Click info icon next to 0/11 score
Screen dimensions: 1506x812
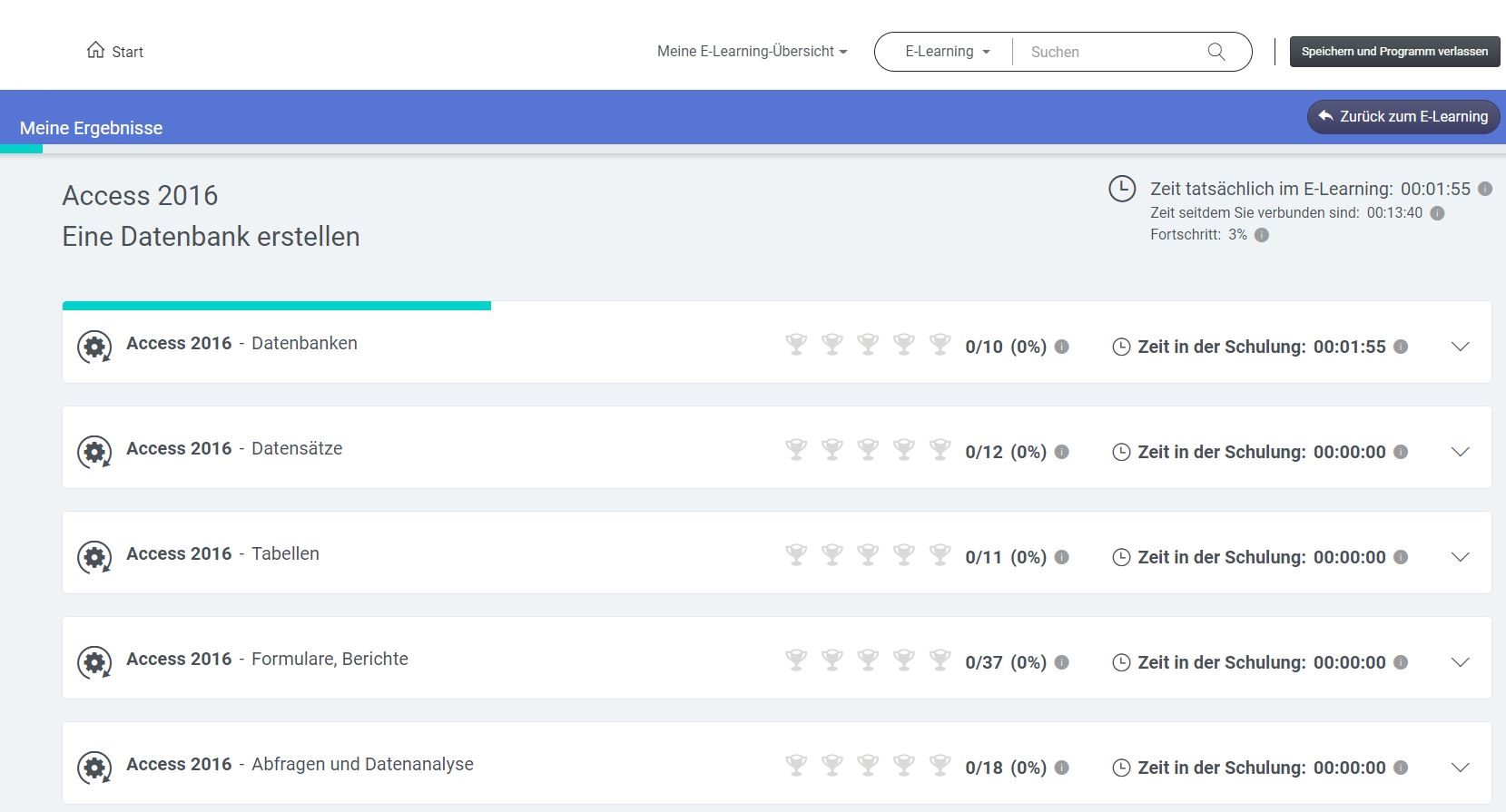[x=1061, y=557]
